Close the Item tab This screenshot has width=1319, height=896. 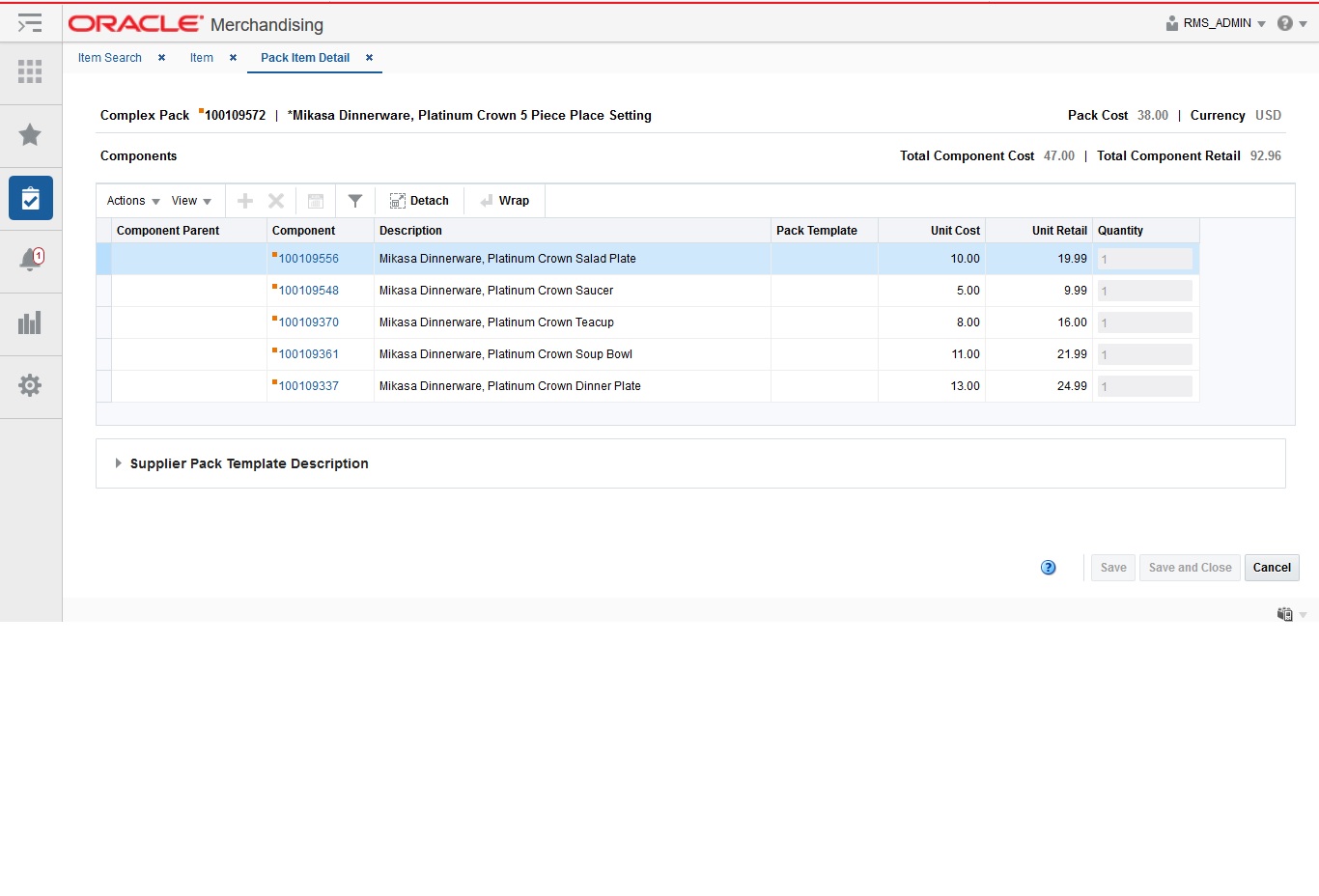pos(233,58)
